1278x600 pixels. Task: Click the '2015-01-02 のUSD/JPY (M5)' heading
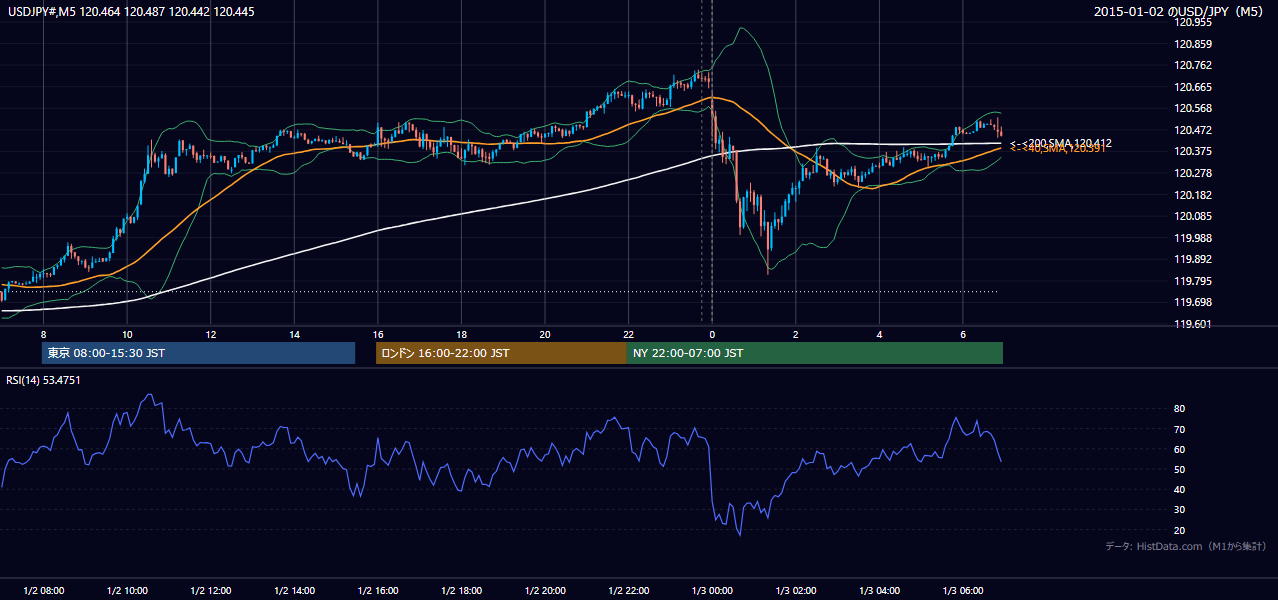click(1179, 12)
